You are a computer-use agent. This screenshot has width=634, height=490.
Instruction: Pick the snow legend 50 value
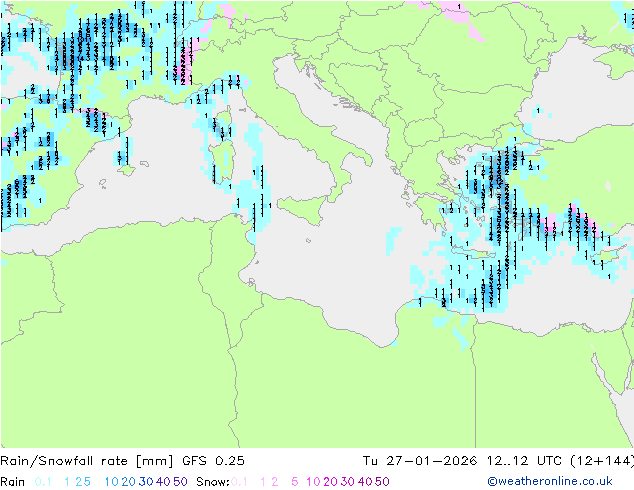tap(382, 482)
